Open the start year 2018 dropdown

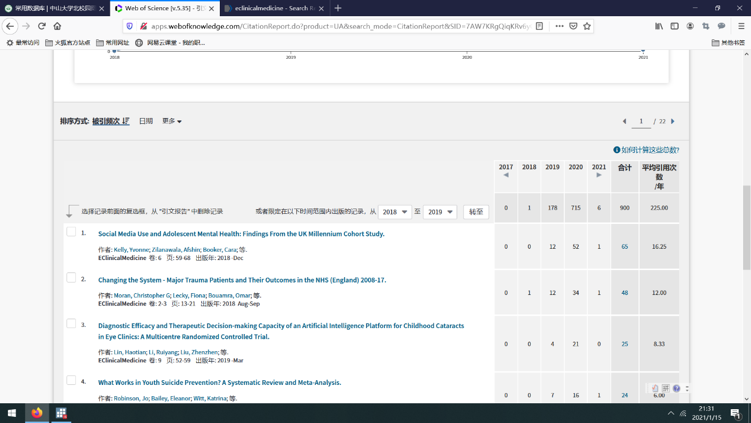pyautogui.click(x=395, y=212)
